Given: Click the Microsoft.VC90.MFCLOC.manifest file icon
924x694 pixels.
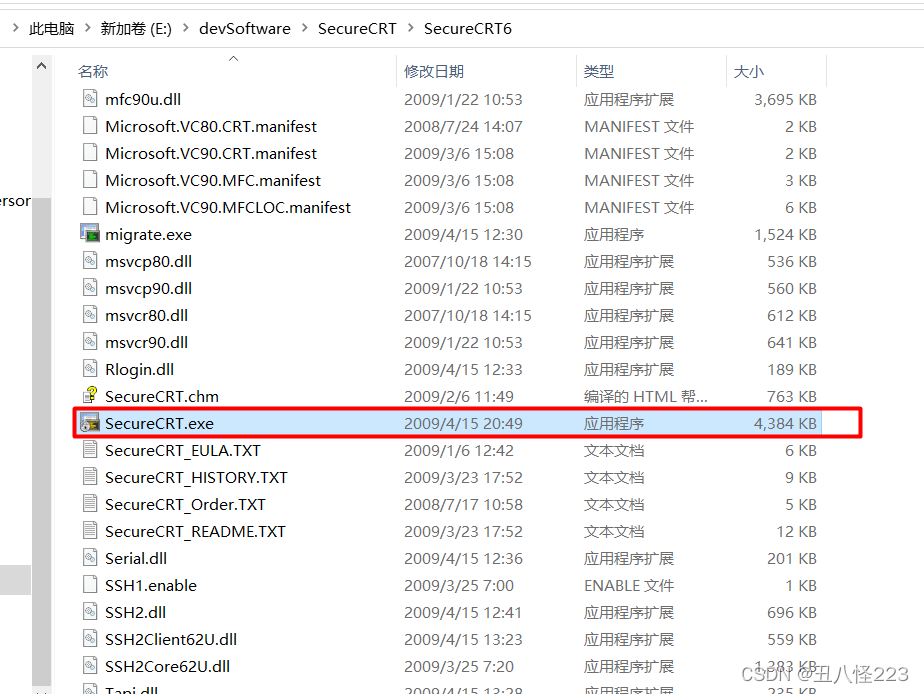Looking at the screenshot, I should tap(90, 207).
